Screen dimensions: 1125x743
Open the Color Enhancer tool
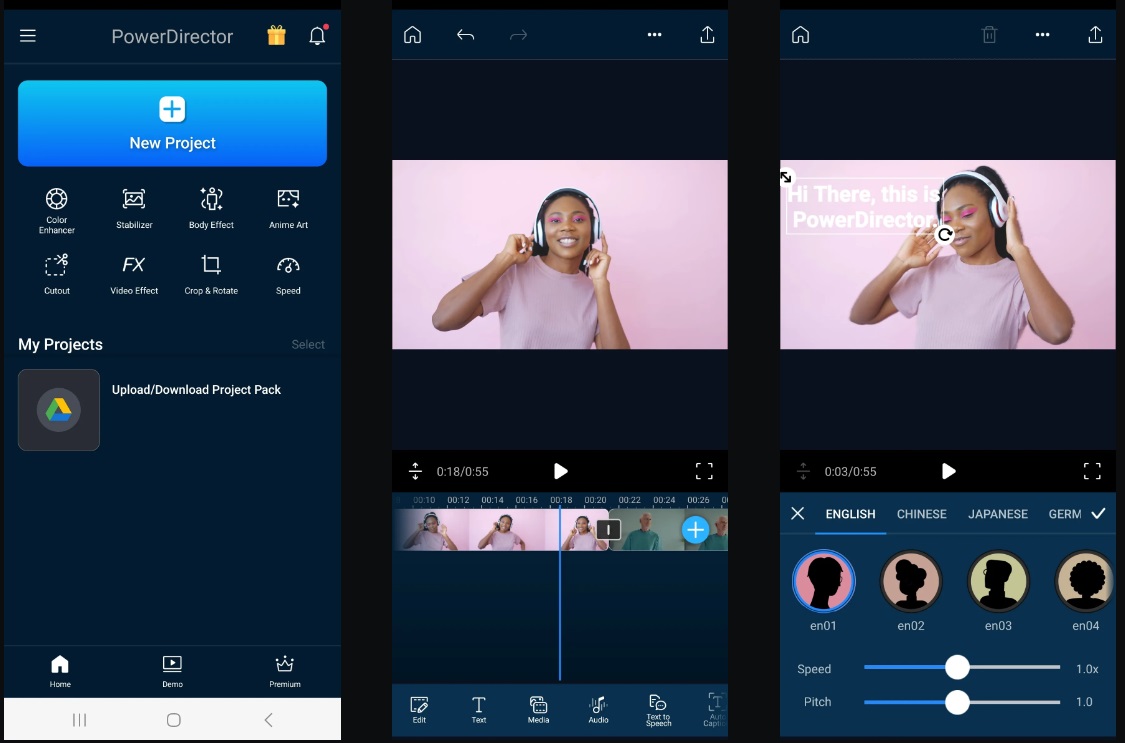56,207
